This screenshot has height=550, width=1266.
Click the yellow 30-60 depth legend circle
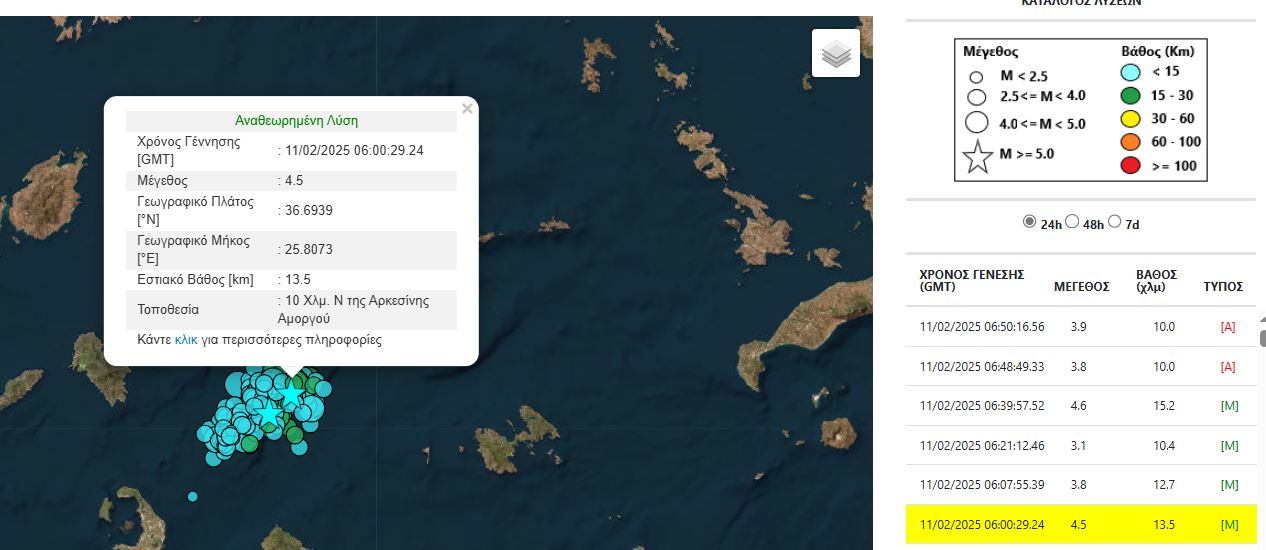[x=1130, y=119]
